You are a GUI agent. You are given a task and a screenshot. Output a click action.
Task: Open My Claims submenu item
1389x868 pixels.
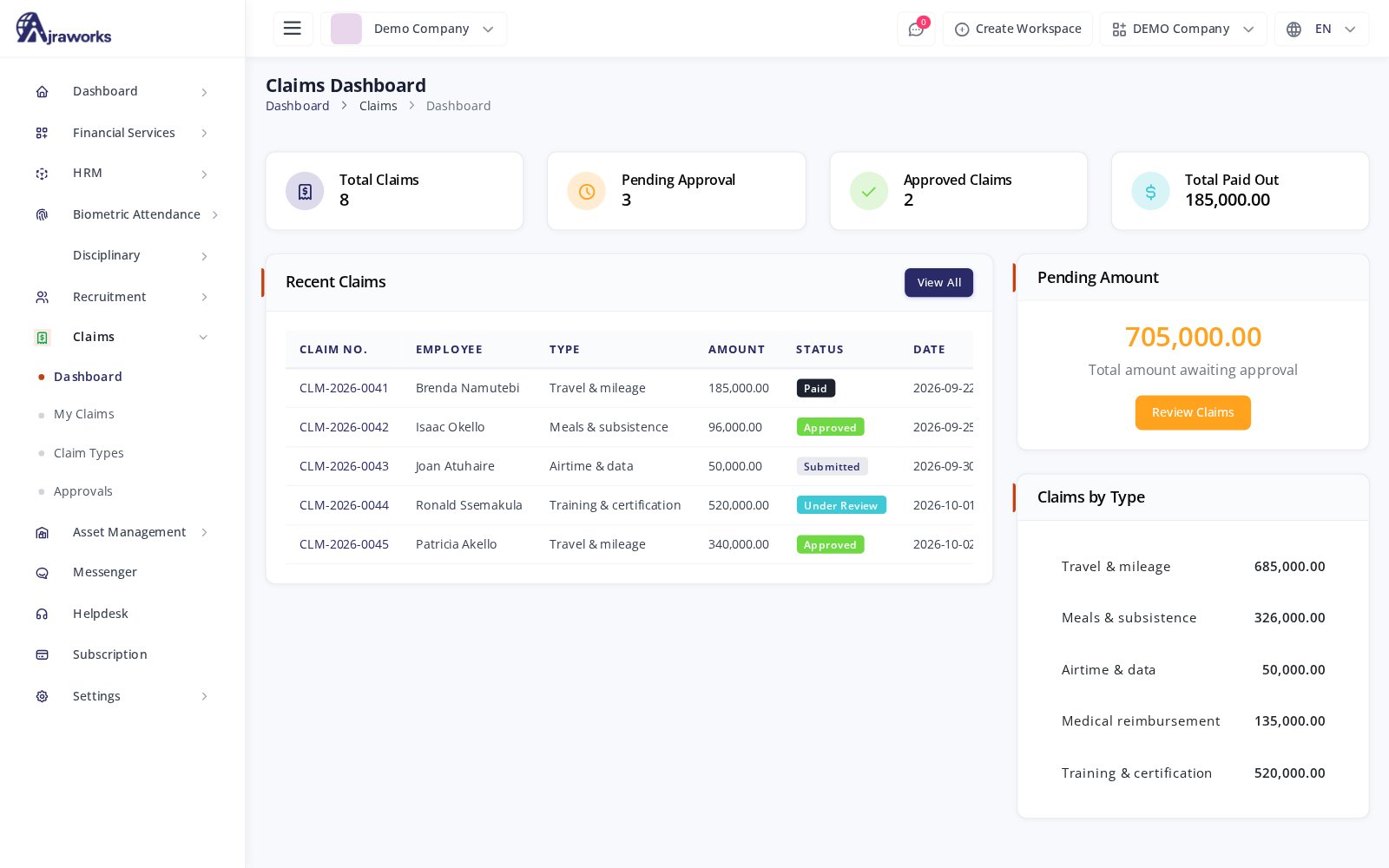pos(84,414)
